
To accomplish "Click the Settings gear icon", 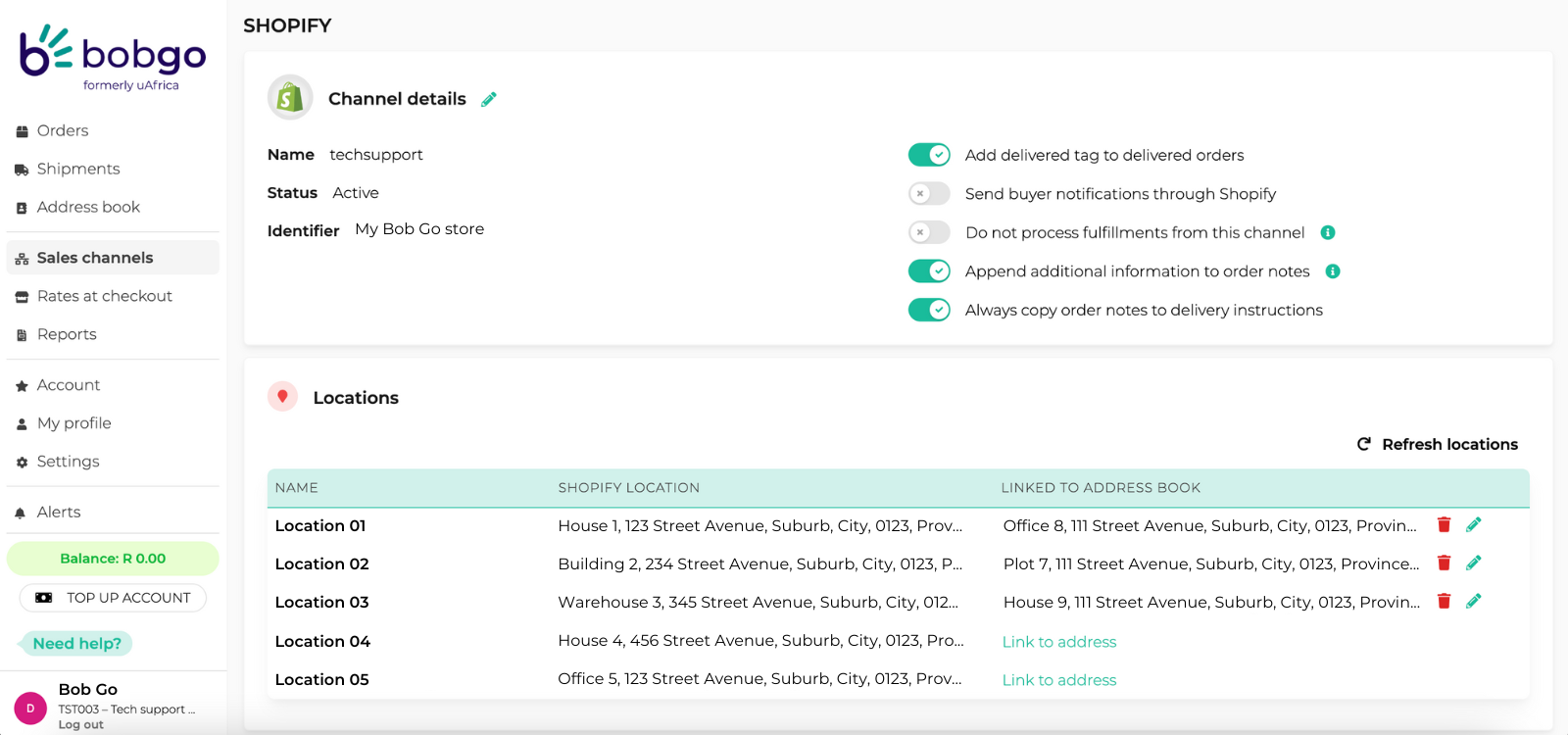I will 22,463.
